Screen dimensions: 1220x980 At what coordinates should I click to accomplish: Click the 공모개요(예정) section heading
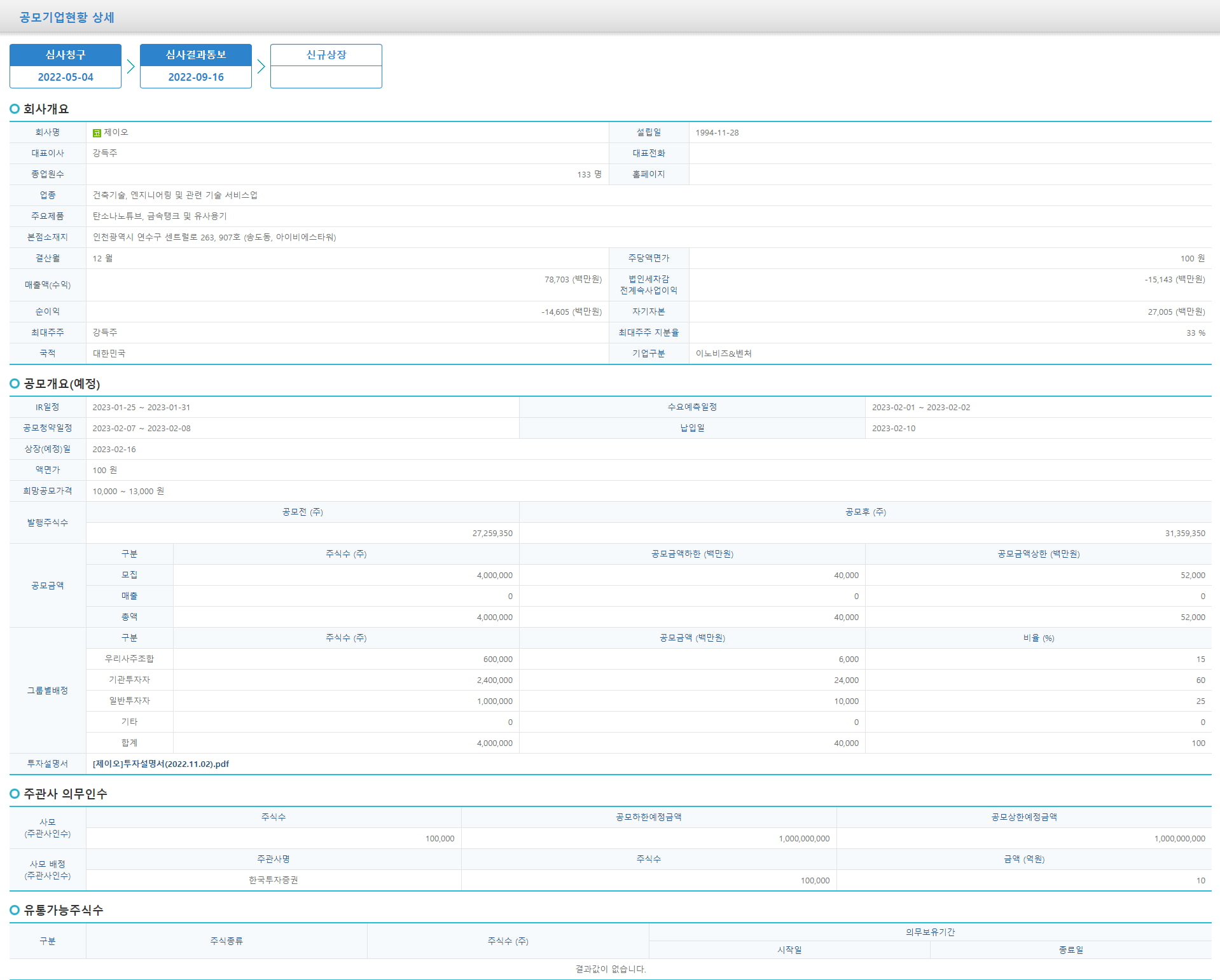(62, 383)
